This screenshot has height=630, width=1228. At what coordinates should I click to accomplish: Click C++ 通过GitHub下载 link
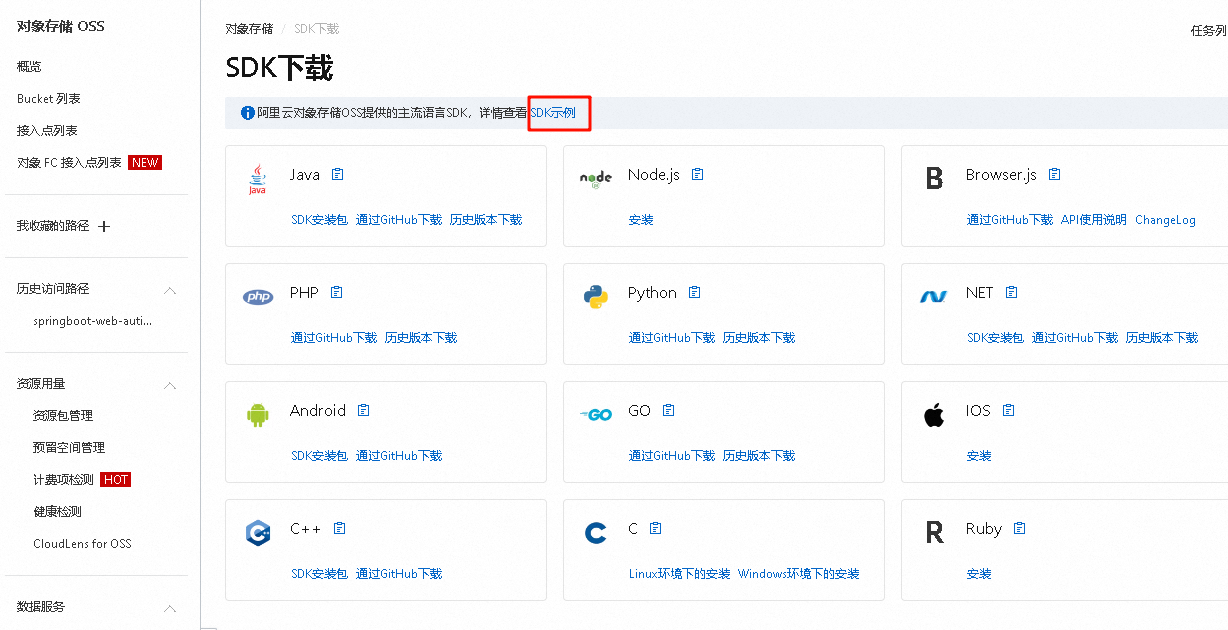click(399, 573)
